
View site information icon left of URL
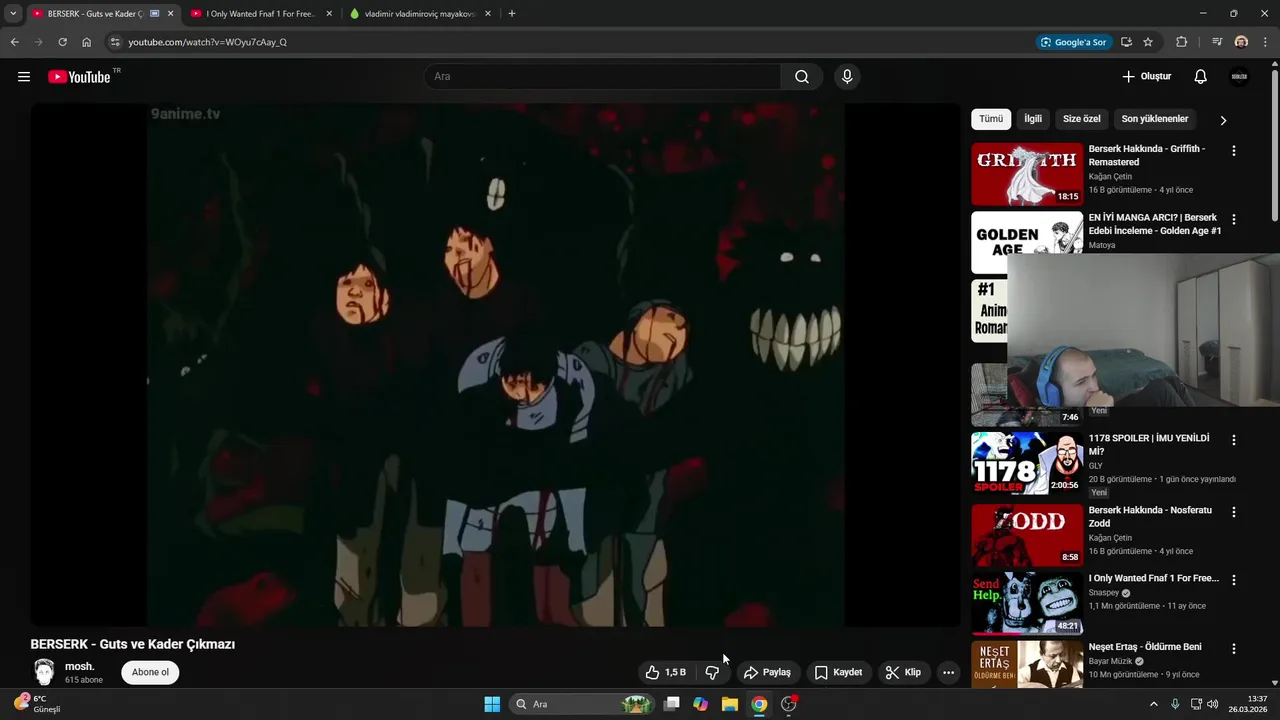point(115,42)
